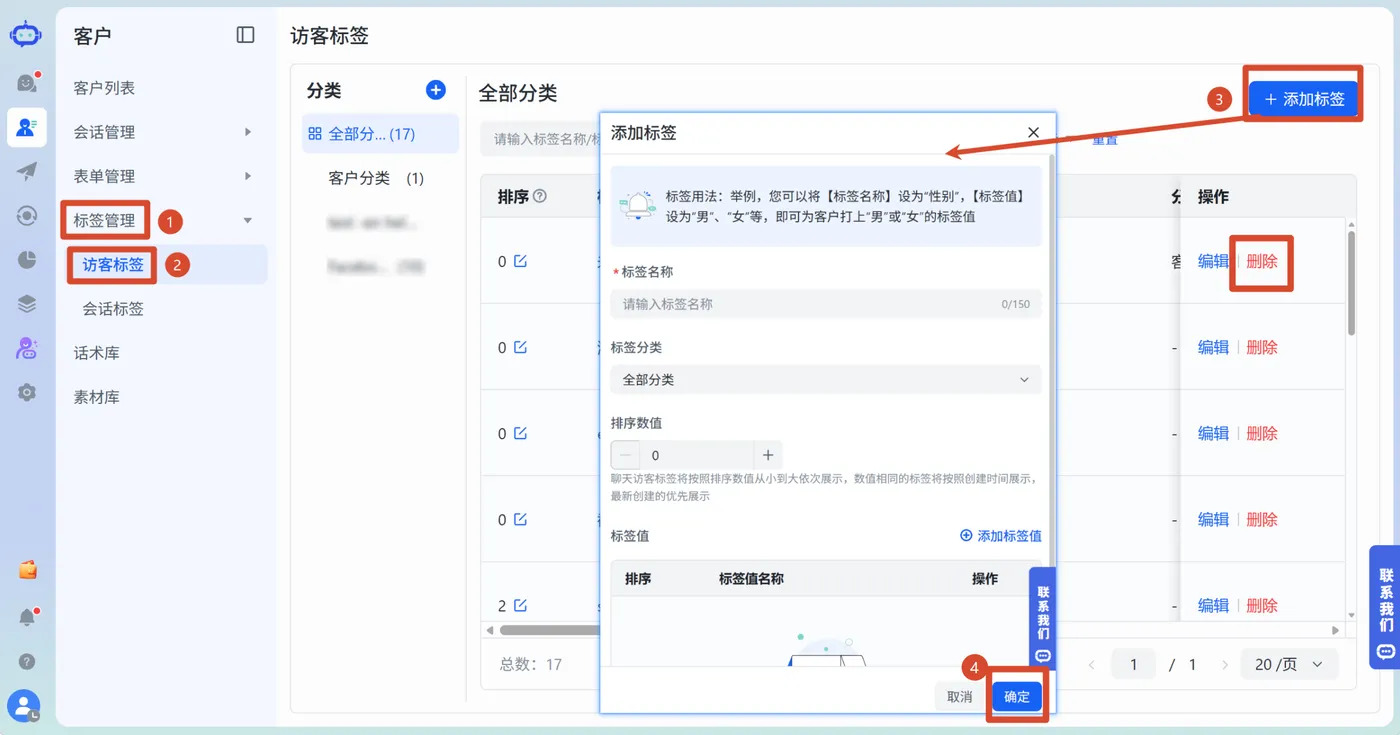Click the purple AI robot icon
The image size is (1400, 735).
(x=27, y=348)
